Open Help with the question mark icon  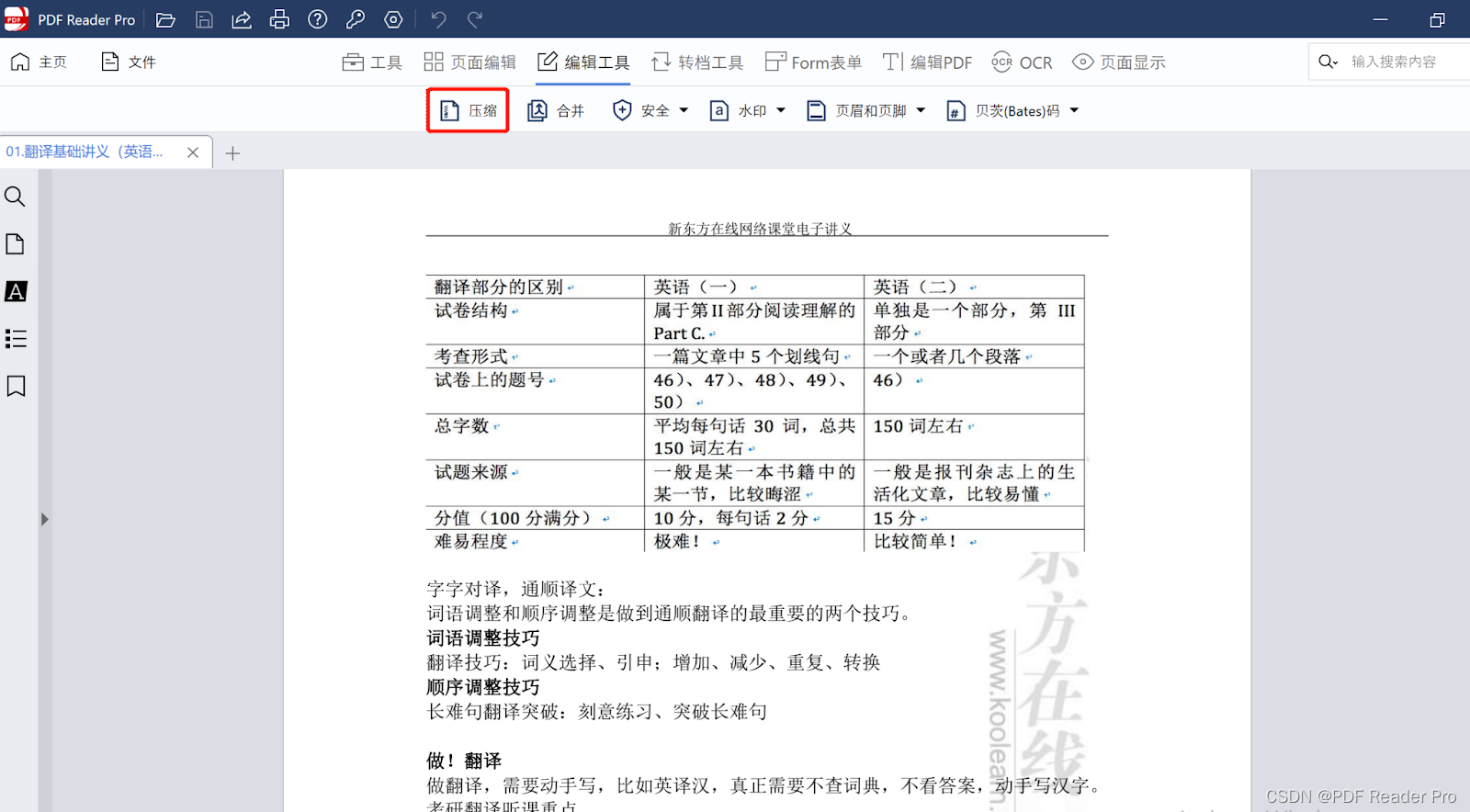(x=318, y=19)
